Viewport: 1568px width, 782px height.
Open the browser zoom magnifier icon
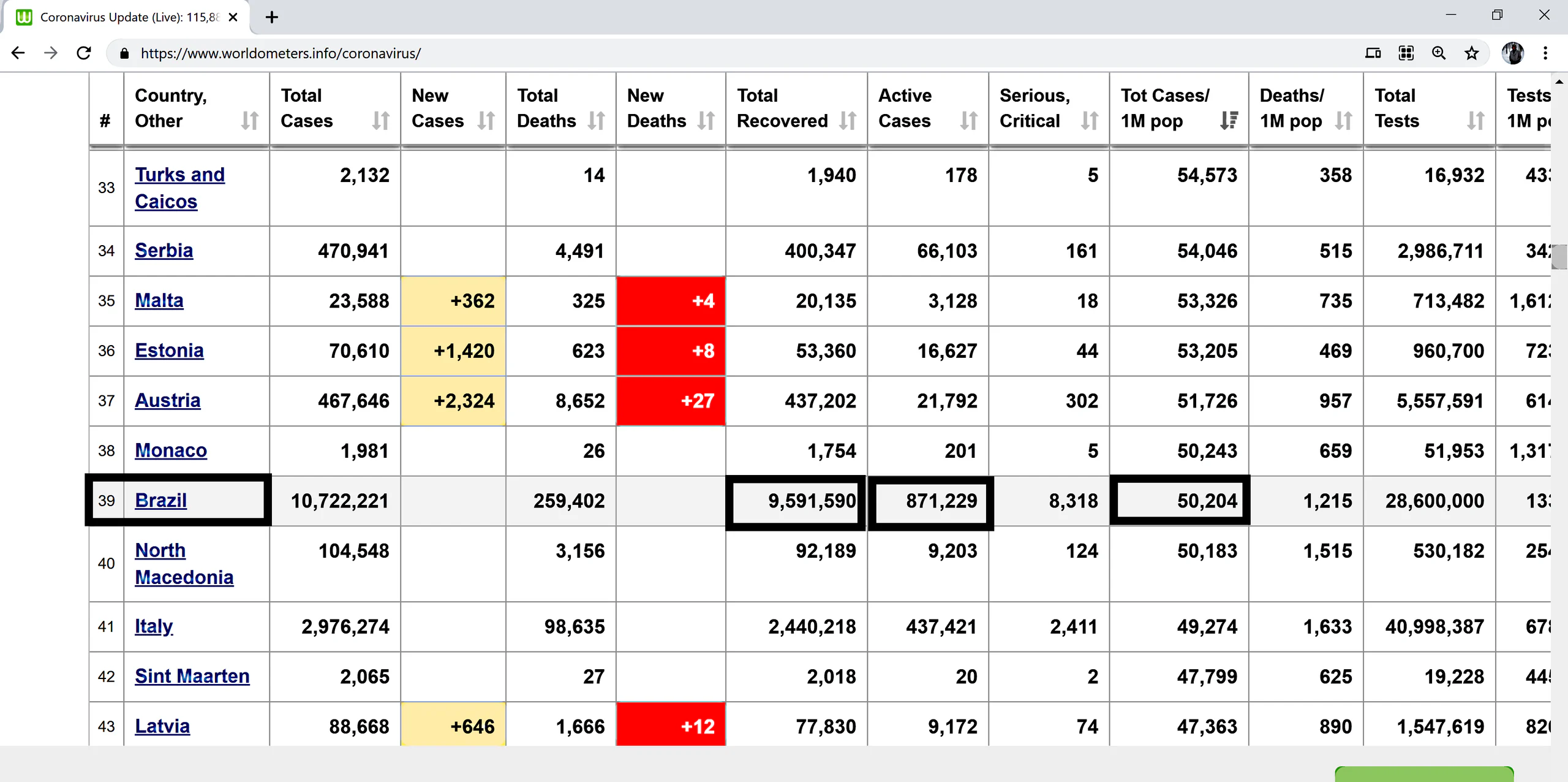point(1439,53)
